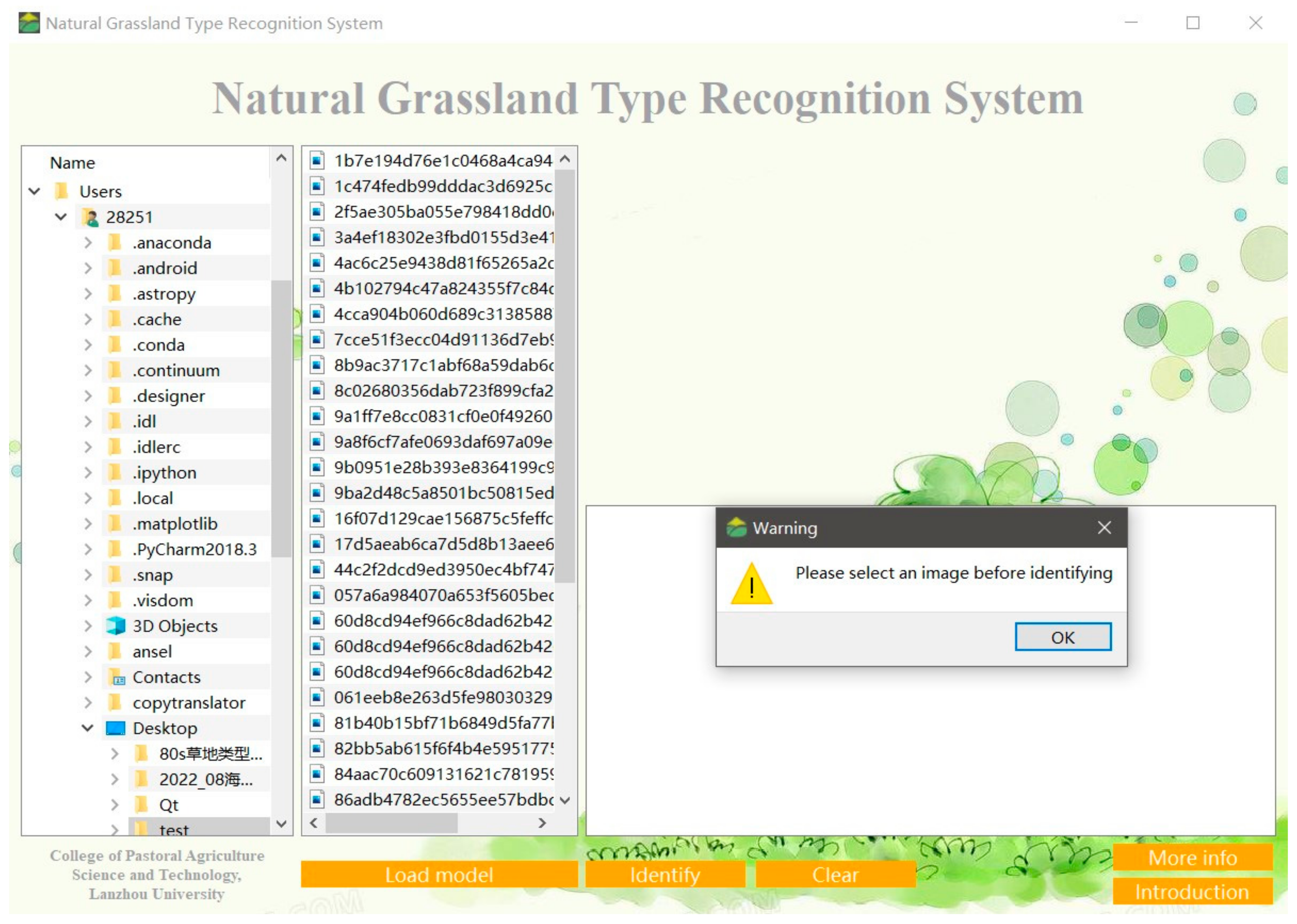The width and height of the screenshot is (1297, 924).
Task: Click image icon of file 16f07d129cae156875c5feffc
Action: (x=317, y=518)
